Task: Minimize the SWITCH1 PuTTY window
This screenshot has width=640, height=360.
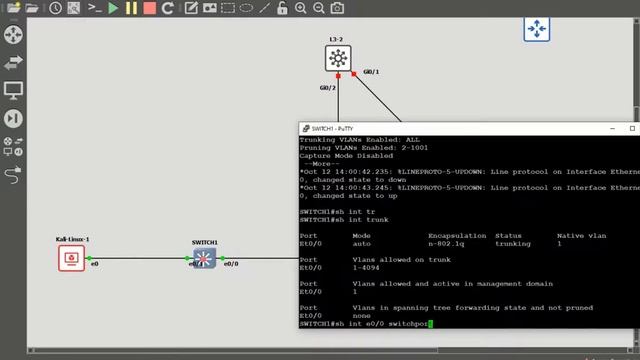Action: 612,129
